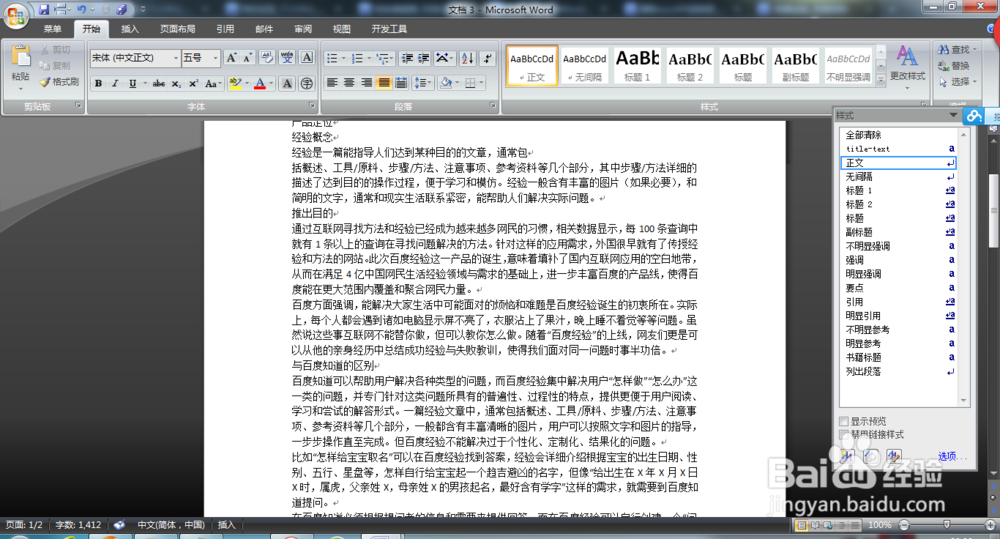Click the 替换 replace button
This screenshot has height=539, width=1000.
(954, 66)
